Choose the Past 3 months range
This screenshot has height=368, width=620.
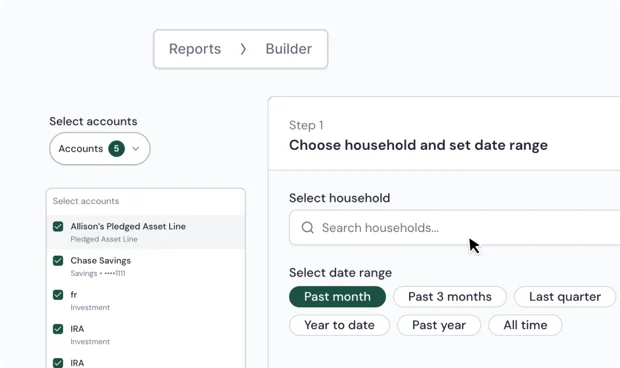[450, 296]
